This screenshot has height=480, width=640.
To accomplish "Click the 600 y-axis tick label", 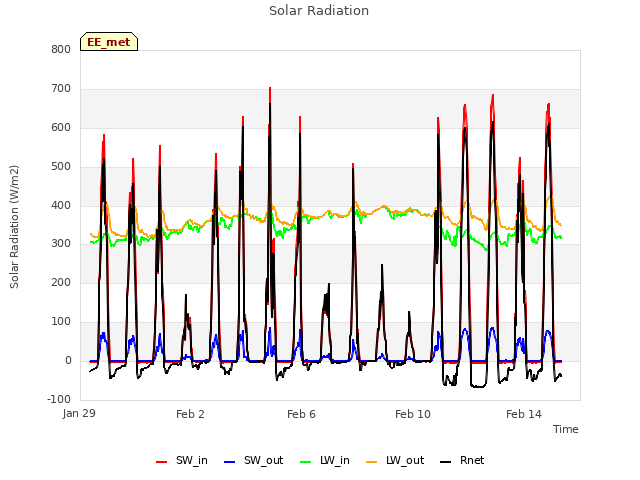I will point(61,128).
